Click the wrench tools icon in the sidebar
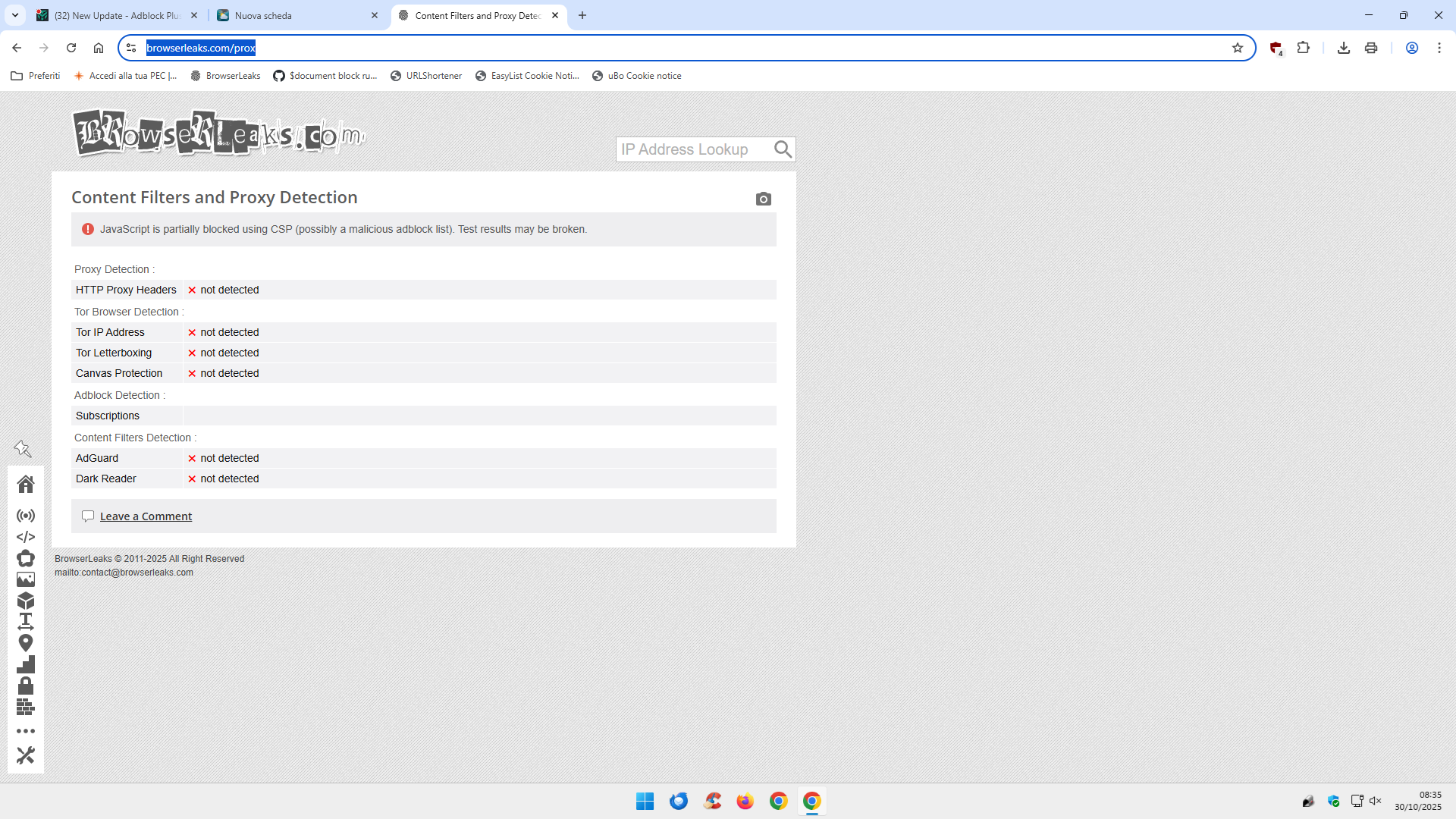1456x819 pixels. coord(26,755)
